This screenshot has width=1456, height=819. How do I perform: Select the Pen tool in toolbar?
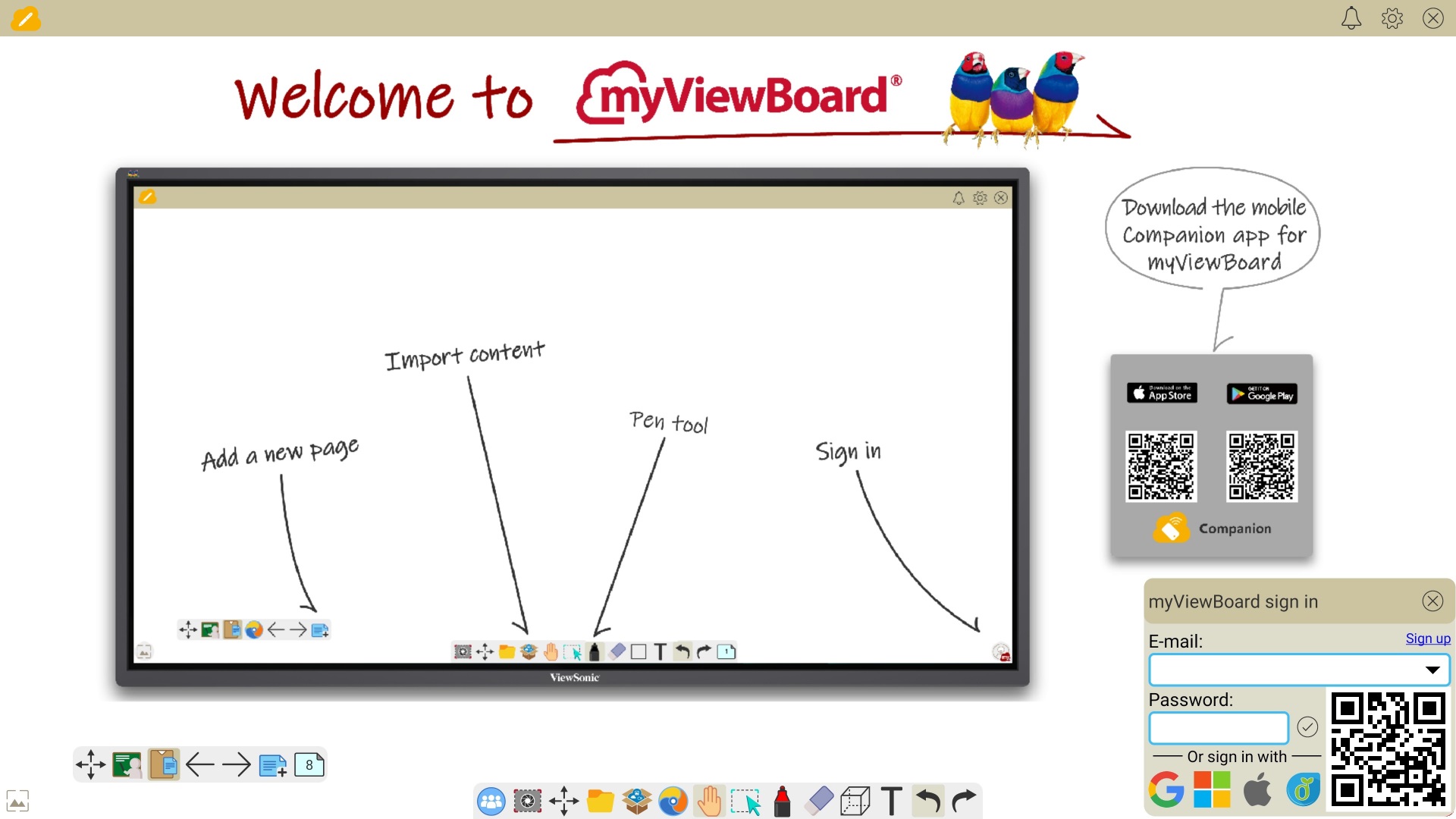pyautogui.click(x=782, y=801)
